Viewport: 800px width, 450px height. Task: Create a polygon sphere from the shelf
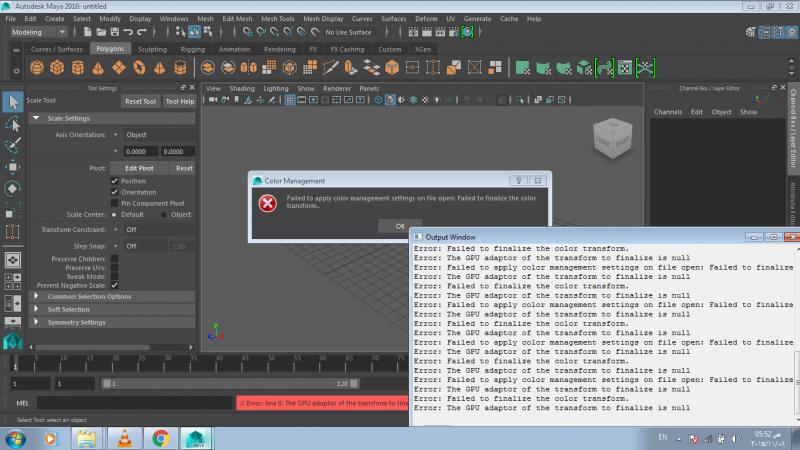37,67
